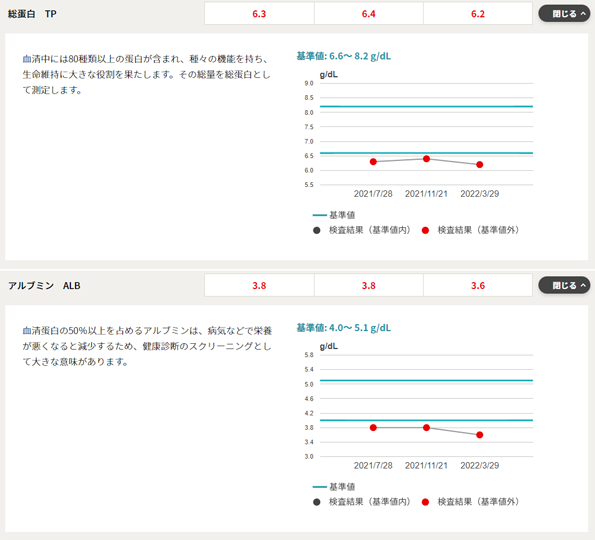
Task: Toggle 検査結果（基準値外）red legend dot in ALB chart
Action: pyautogui.click(x=425, y=502)
